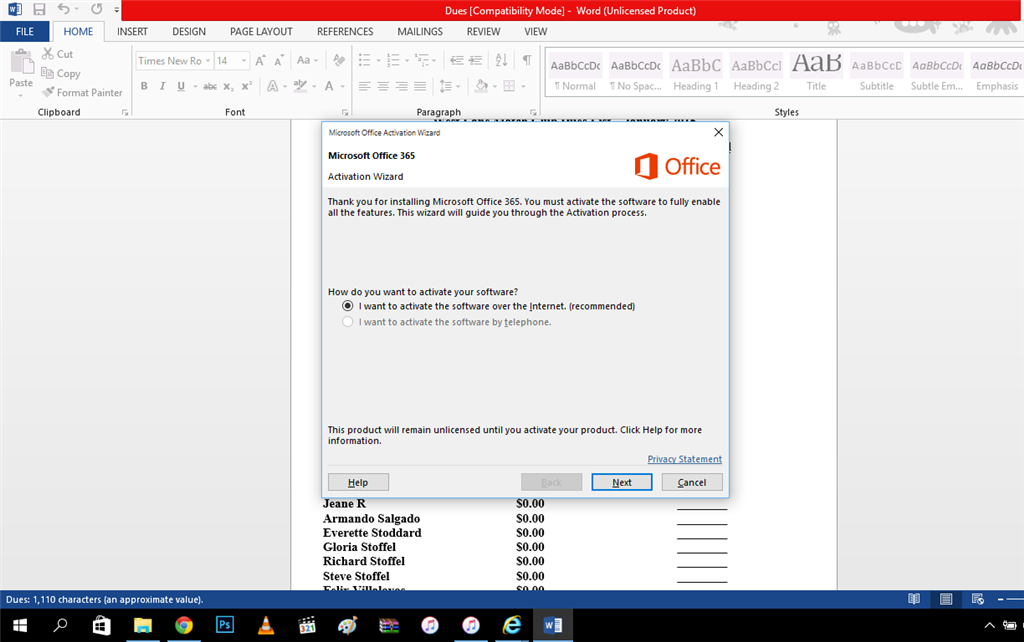Toggle Show/Hide paragraph marks

click(526, 60)
